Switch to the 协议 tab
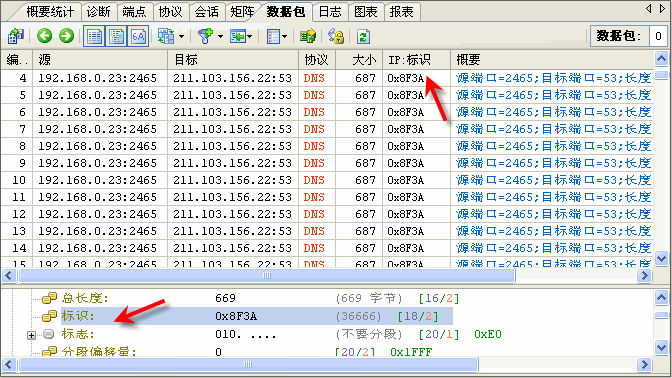672x378 pixels. pyautogui.click(x=170, y=12)
